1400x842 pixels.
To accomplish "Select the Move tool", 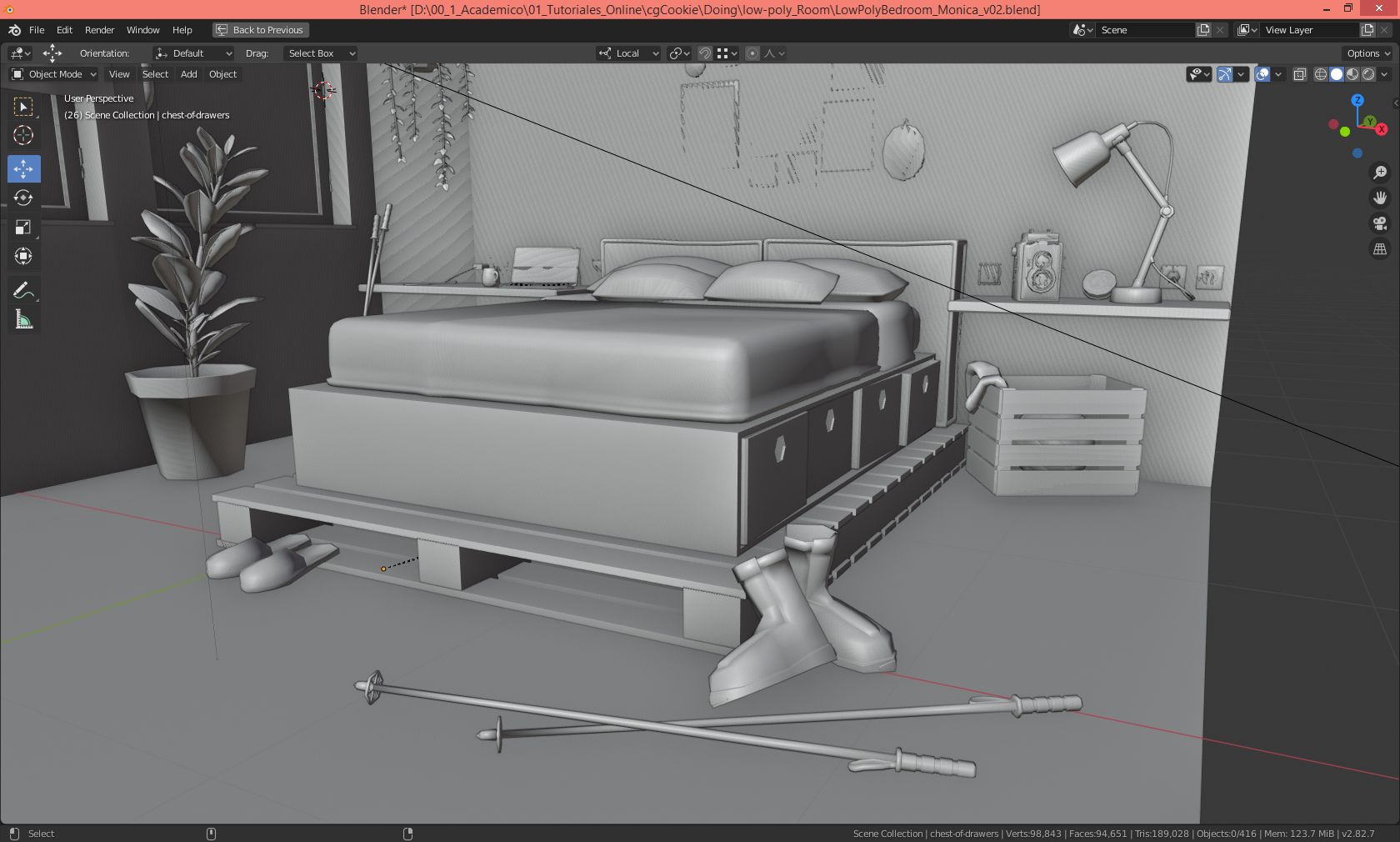I will pos(23,168).
